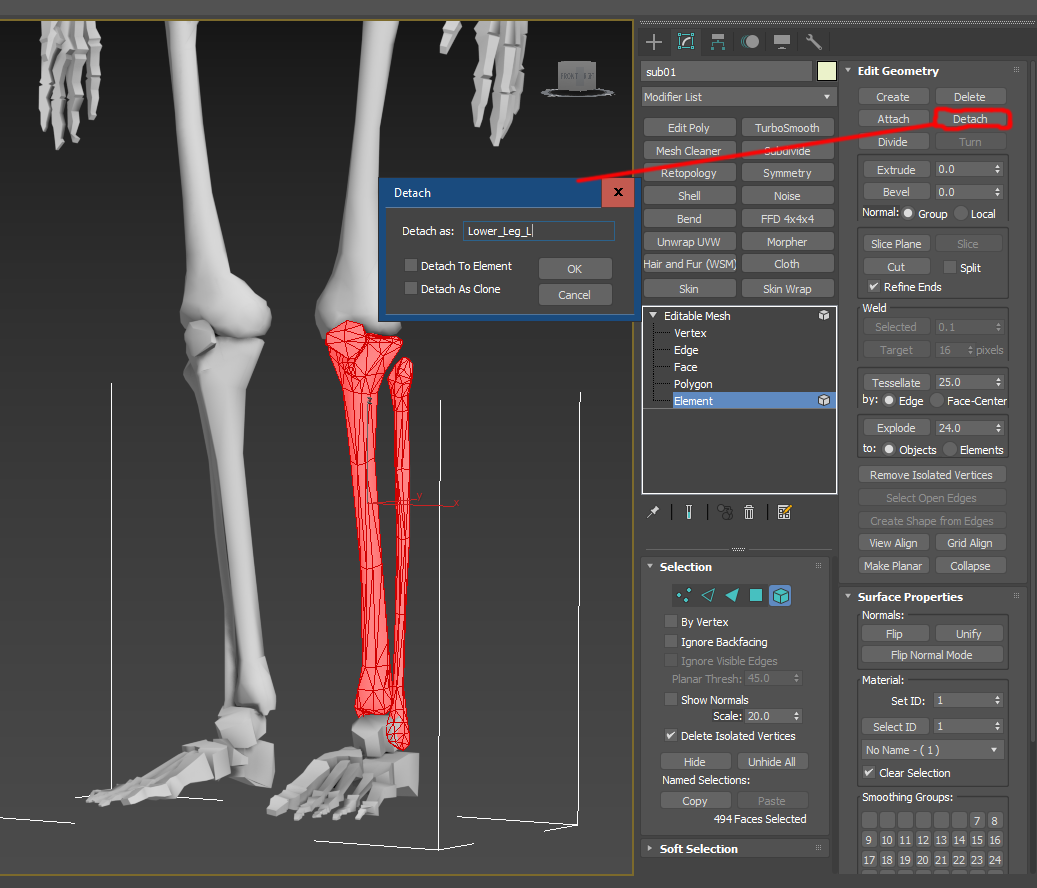Screen dimensions: 1037x888
Task: Open the Utilities panel wrench icon
Action: click(x=812, y=42)
